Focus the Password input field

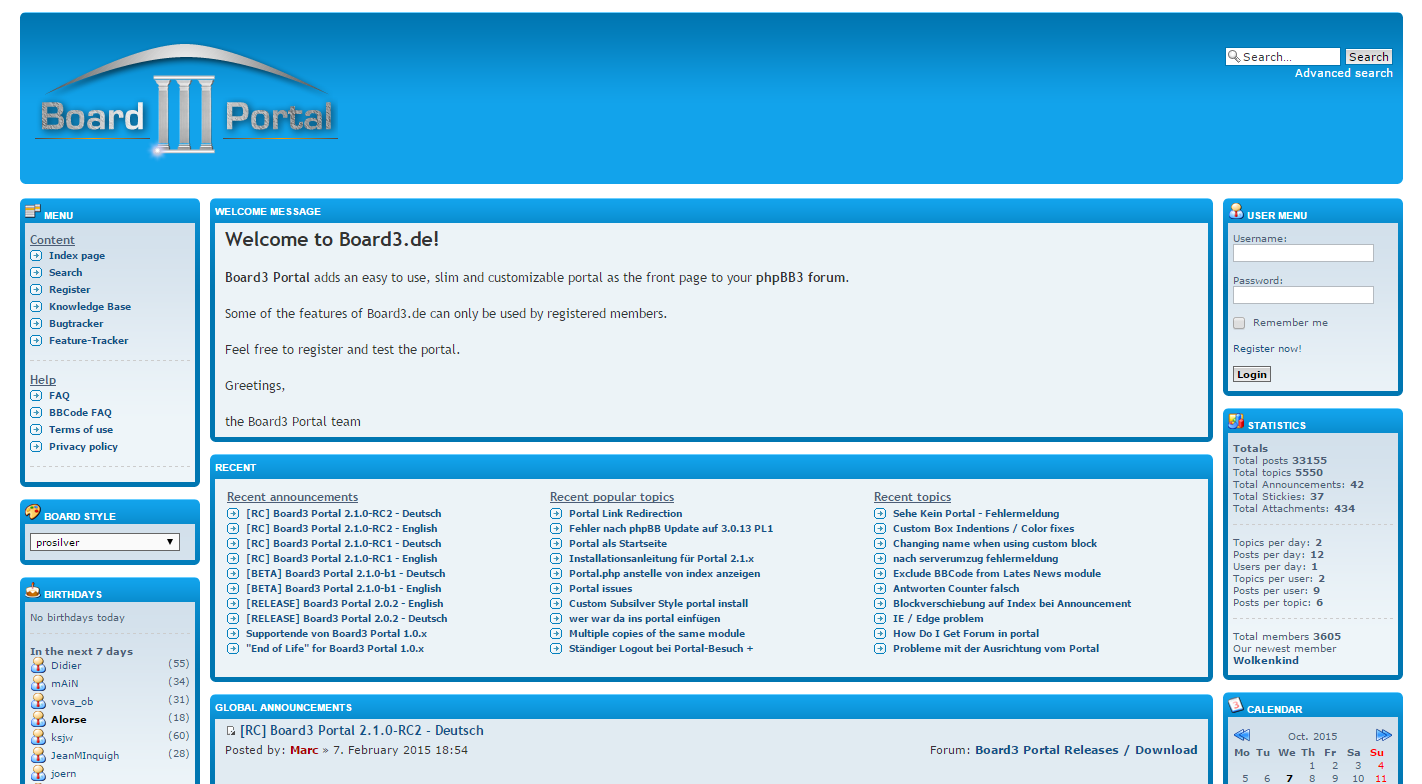point(1302,296)
